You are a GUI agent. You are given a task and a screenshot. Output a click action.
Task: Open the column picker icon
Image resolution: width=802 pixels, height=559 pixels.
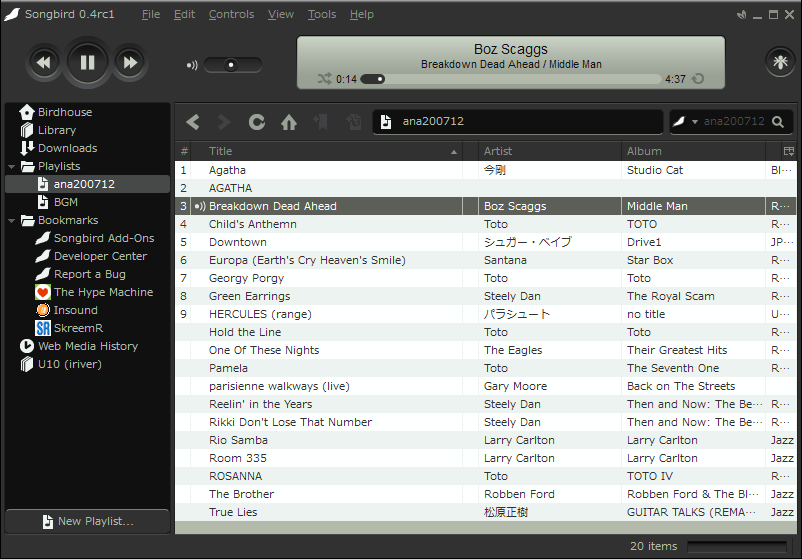click(788, 151)
